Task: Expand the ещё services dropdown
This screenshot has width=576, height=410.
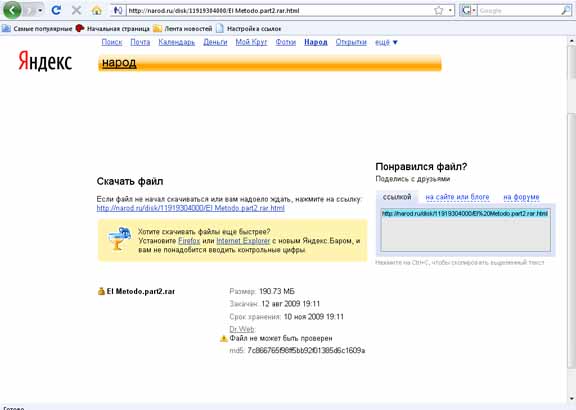Action: click(386, 42)
